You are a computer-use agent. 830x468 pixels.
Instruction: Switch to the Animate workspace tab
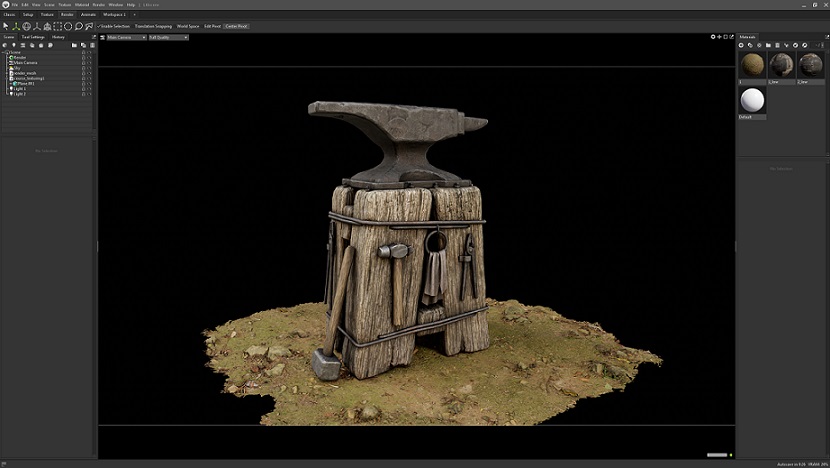click(x=88, y=14)
